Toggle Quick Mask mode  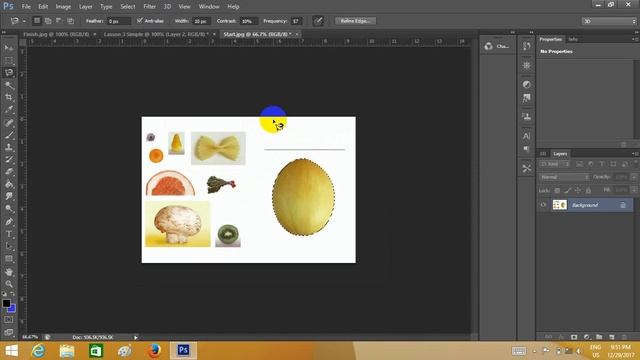pos(9,320)
